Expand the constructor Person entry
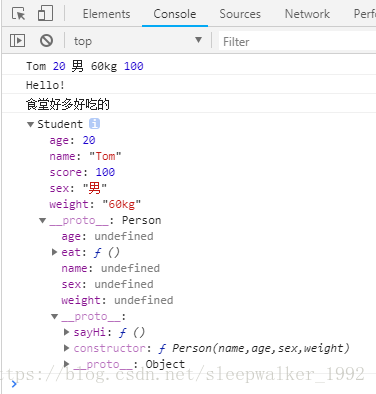Screen dimensions: 376x394 tap(66, 348)
